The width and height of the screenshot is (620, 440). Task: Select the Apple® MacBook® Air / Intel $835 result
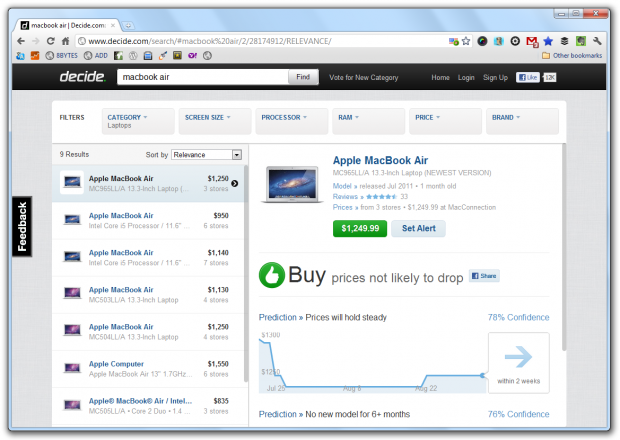pos(148,406)
